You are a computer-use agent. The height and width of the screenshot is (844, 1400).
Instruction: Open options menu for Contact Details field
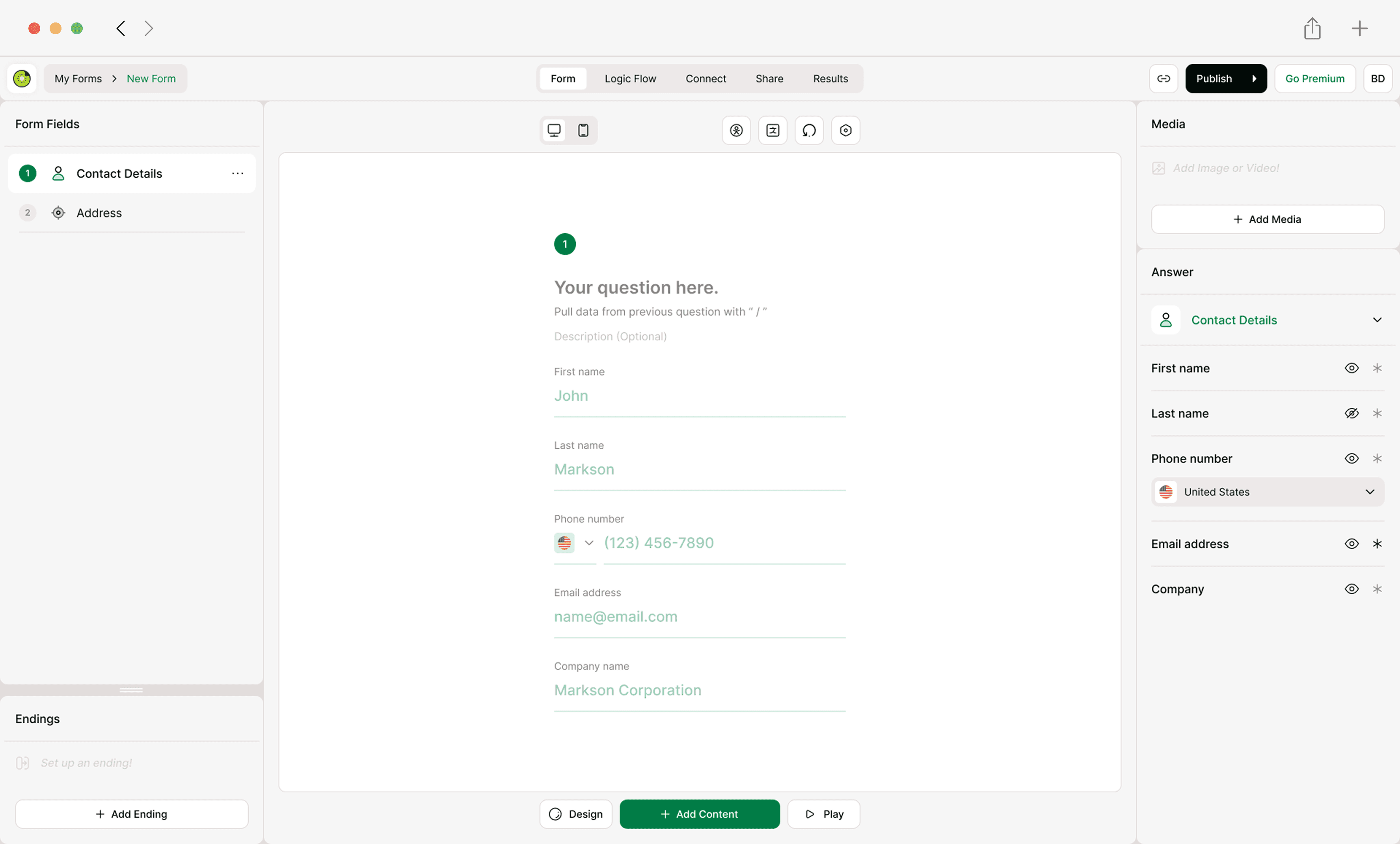(x=238, y=173)
